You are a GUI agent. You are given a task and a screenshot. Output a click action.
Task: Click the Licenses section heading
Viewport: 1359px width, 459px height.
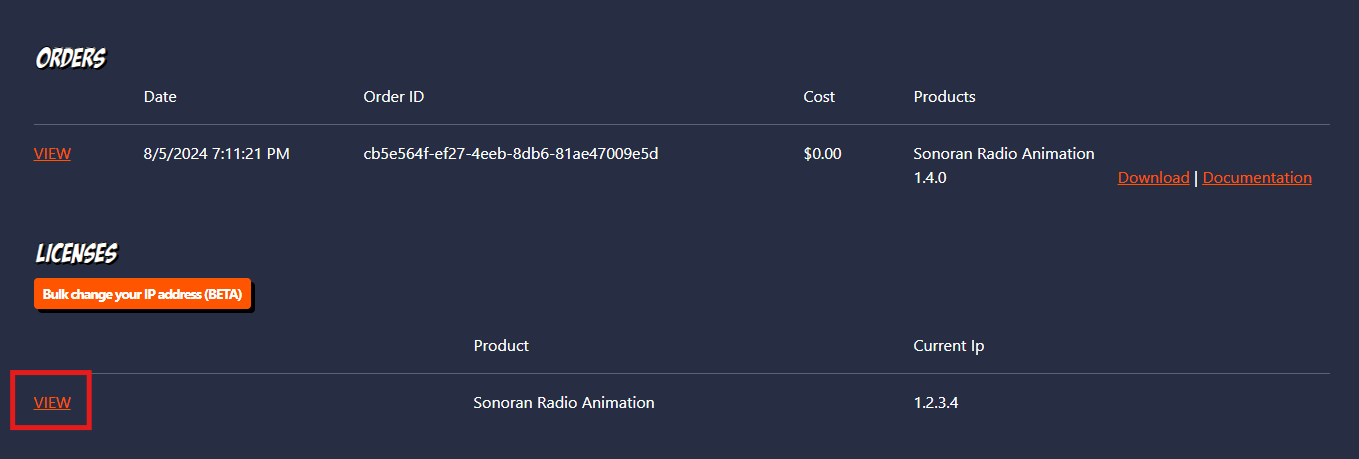tap(76, 254)
